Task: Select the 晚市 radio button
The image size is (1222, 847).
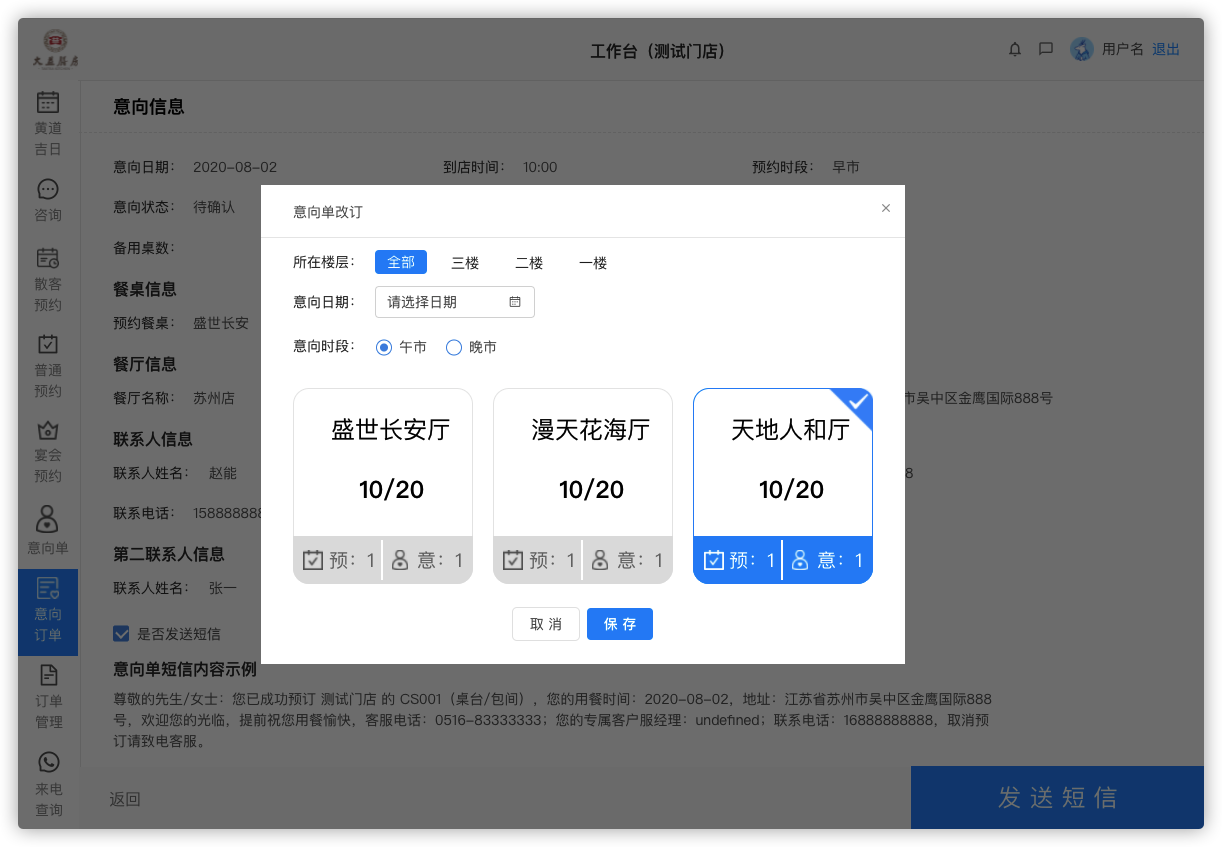Action: [x=454, y=347]
